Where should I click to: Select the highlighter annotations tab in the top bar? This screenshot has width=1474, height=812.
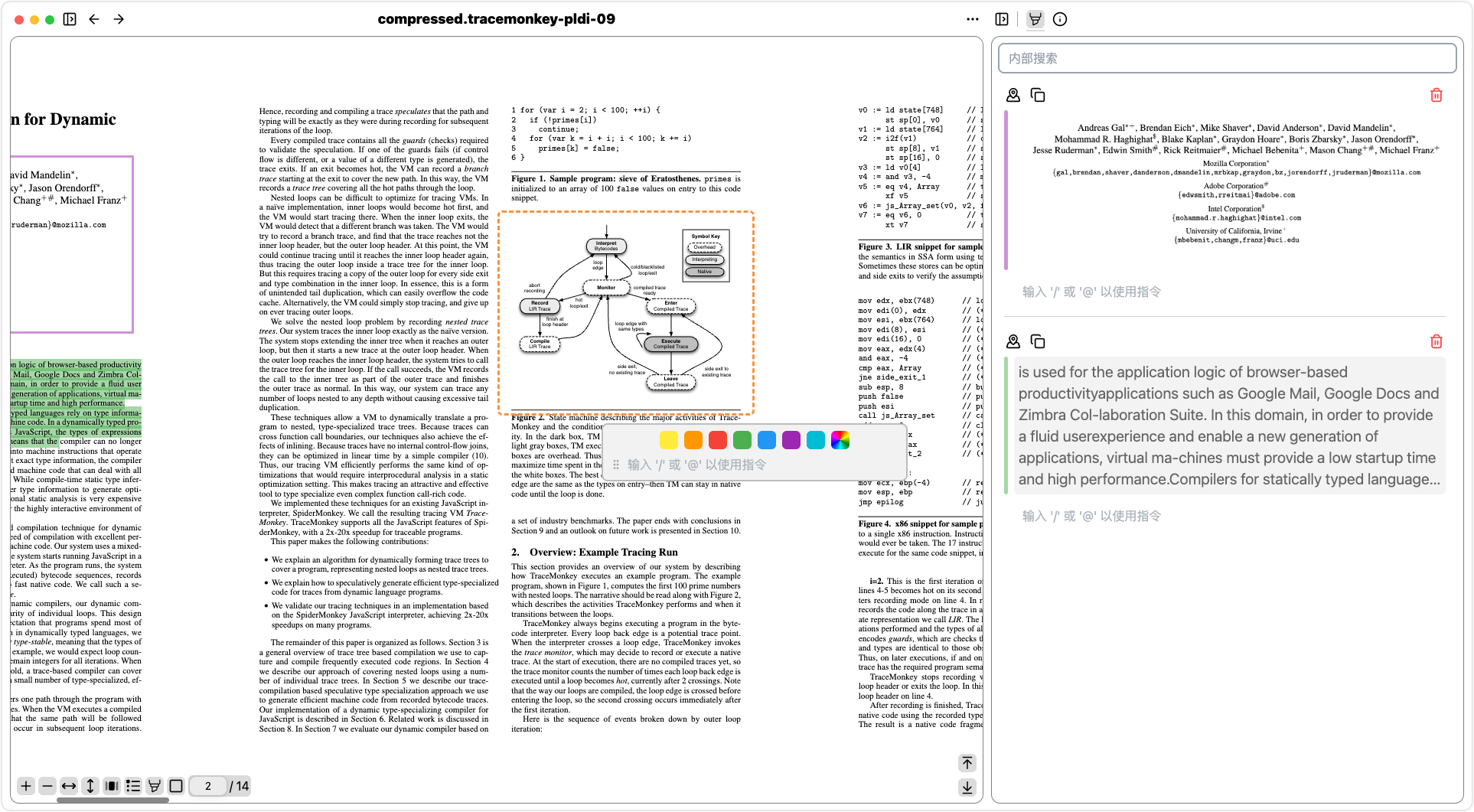[x=1035, y=19]
